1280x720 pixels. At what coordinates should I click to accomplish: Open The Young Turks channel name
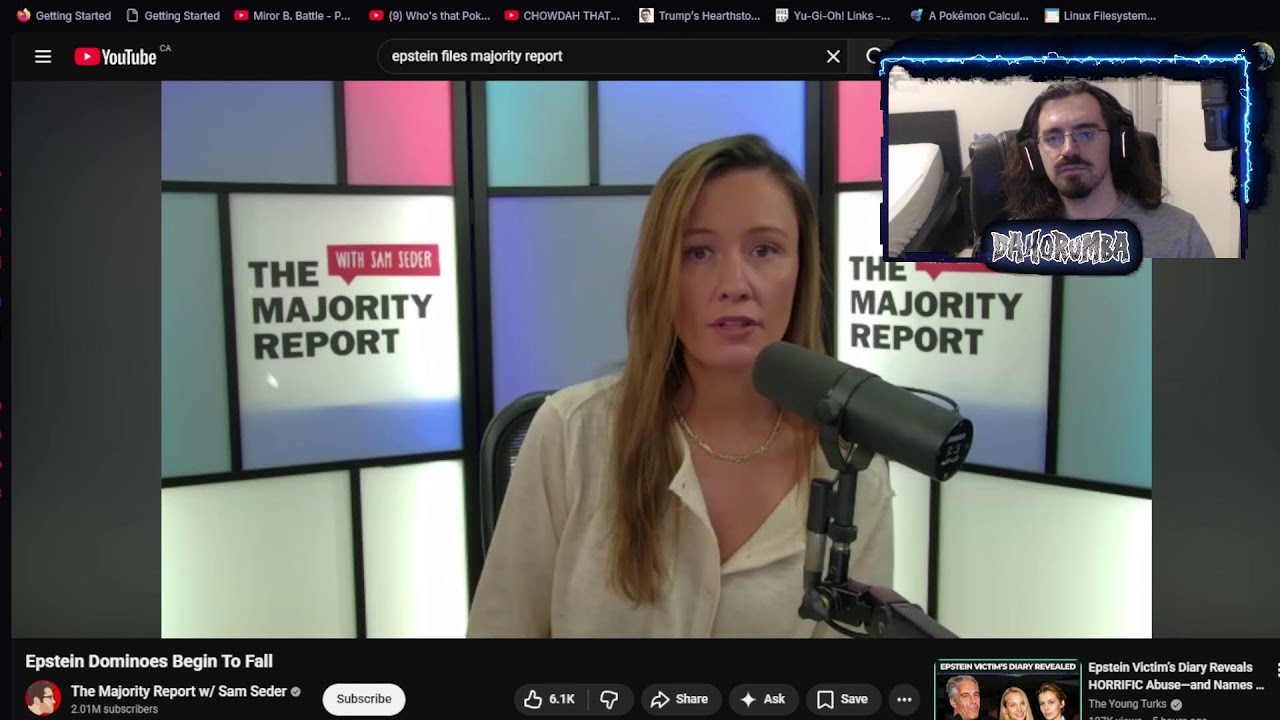(1127, 704)
